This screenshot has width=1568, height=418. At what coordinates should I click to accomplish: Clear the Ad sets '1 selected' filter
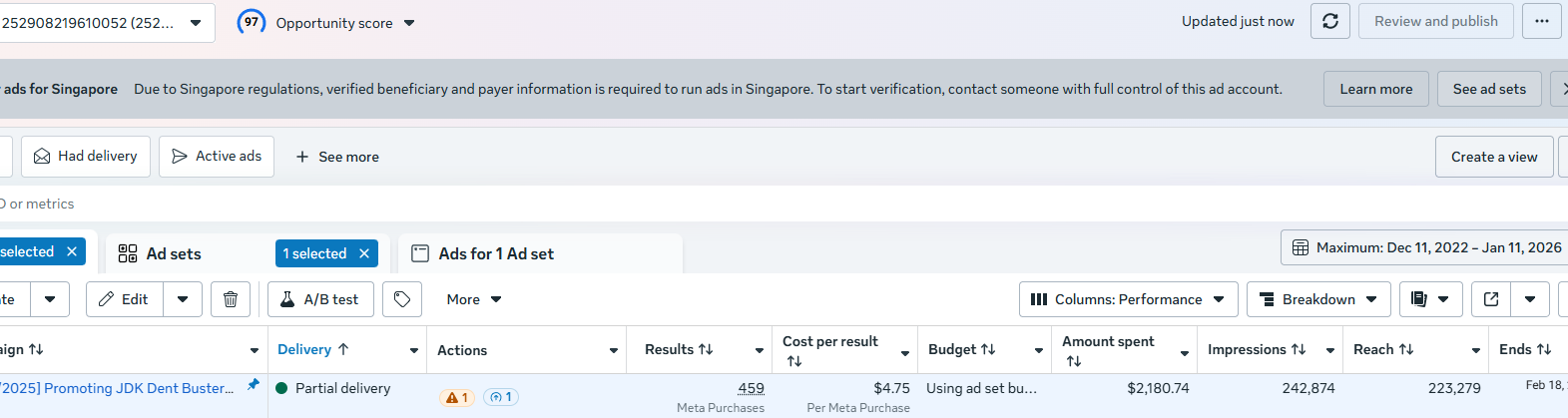pos(364,253)
